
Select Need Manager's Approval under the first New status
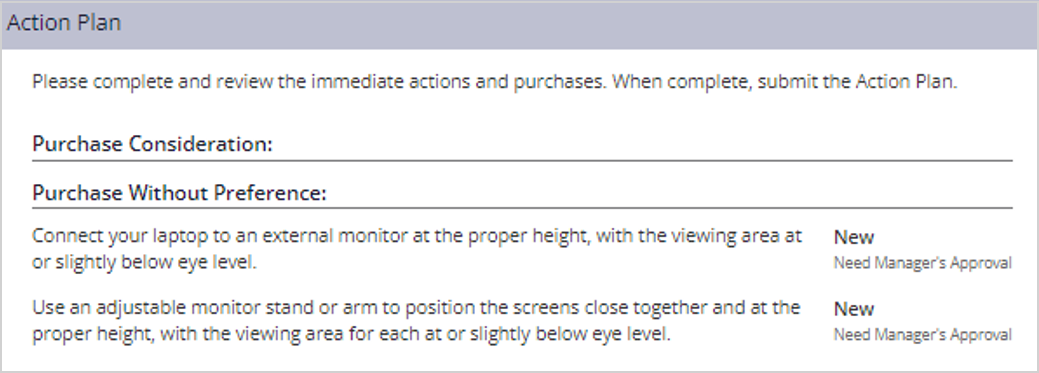coord(922,263)
